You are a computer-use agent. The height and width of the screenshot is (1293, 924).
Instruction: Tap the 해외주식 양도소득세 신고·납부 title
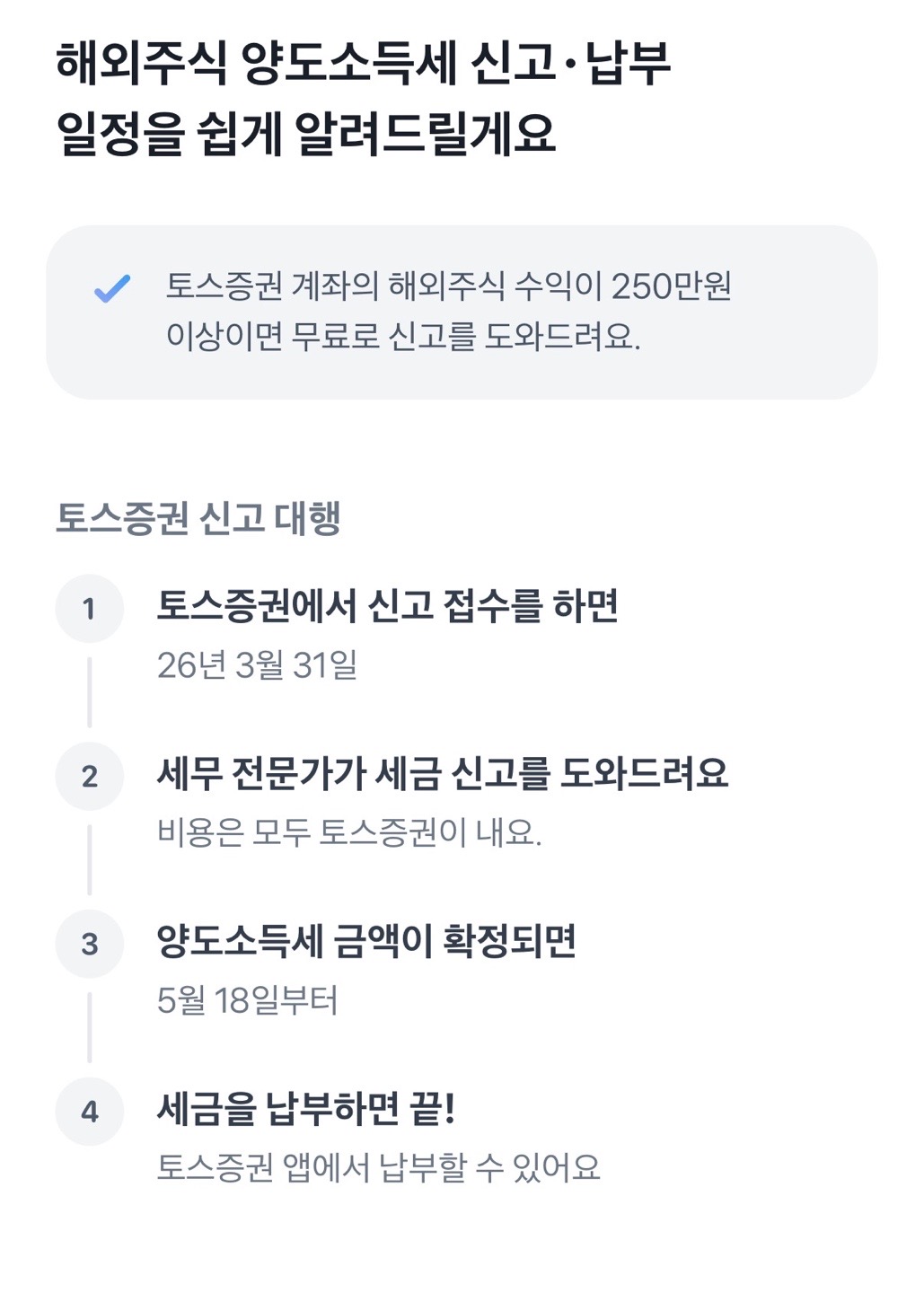click(364, 64)
